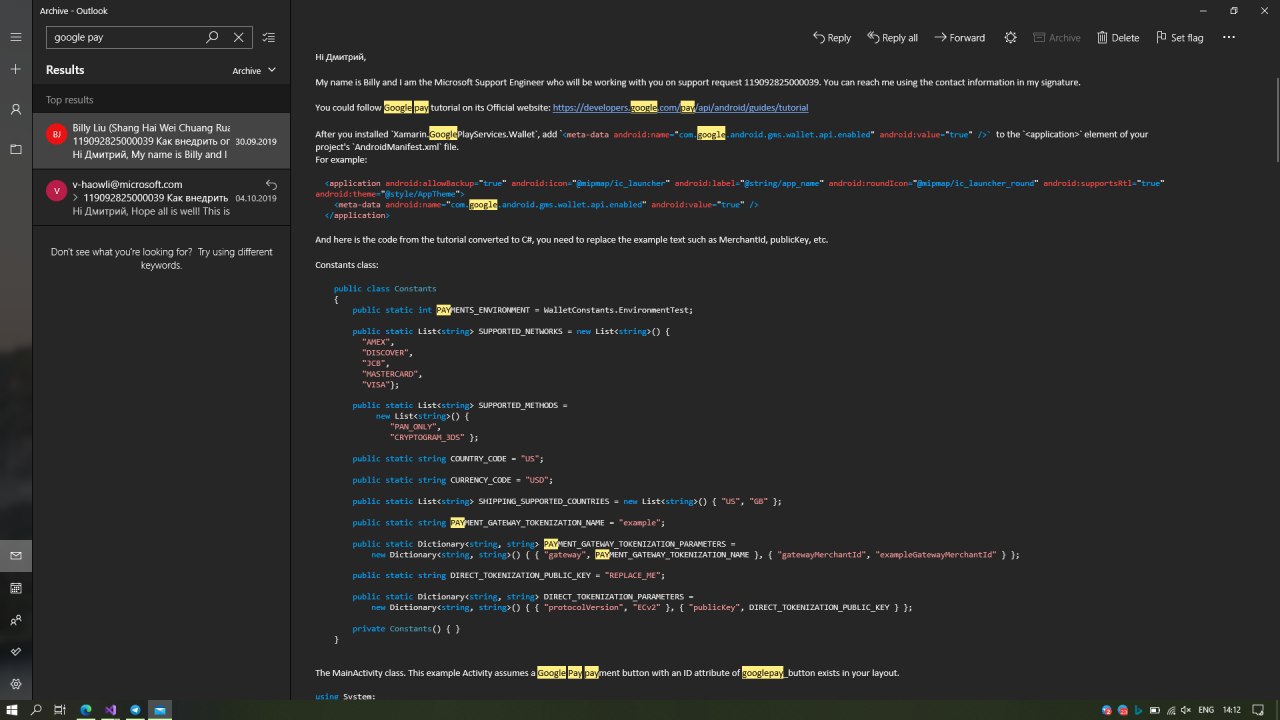Click Reply in message toolbar
Viewport: 1280px width, 720px height.
[832, 37]
